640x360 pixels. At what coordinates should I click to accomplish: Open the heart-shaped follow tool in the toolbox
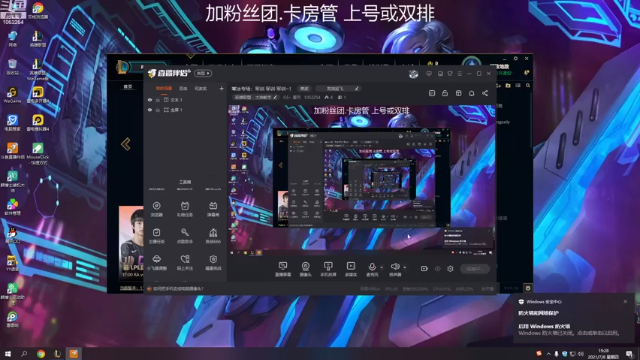(185, 262)
